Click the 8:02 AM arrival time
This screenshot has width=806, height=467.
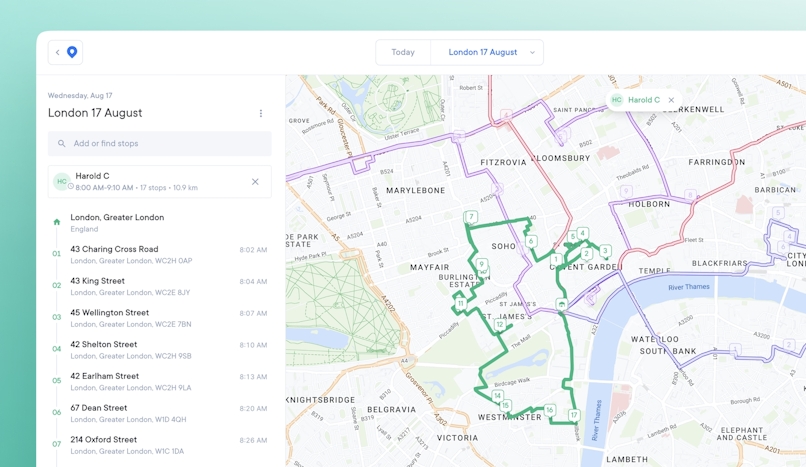click(253, 250)
